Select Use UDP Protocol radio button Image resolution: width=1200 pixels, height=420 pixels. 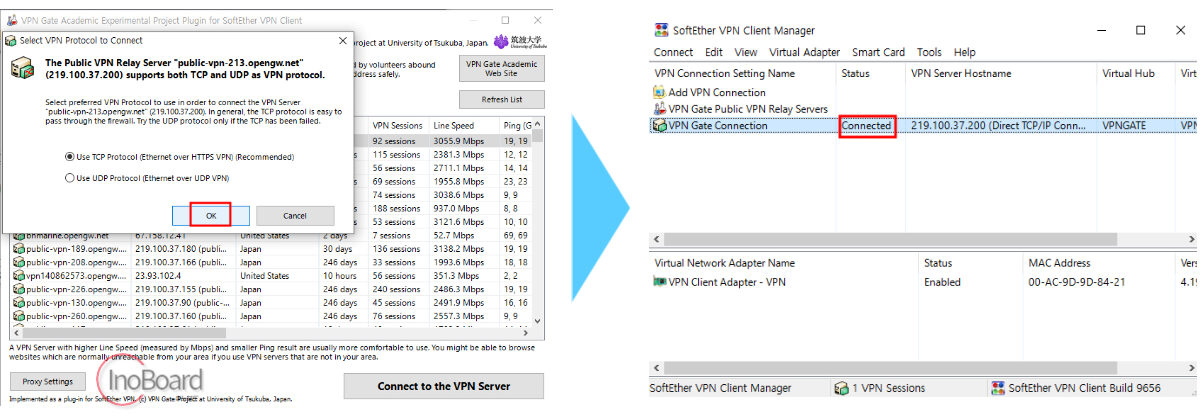68,177
